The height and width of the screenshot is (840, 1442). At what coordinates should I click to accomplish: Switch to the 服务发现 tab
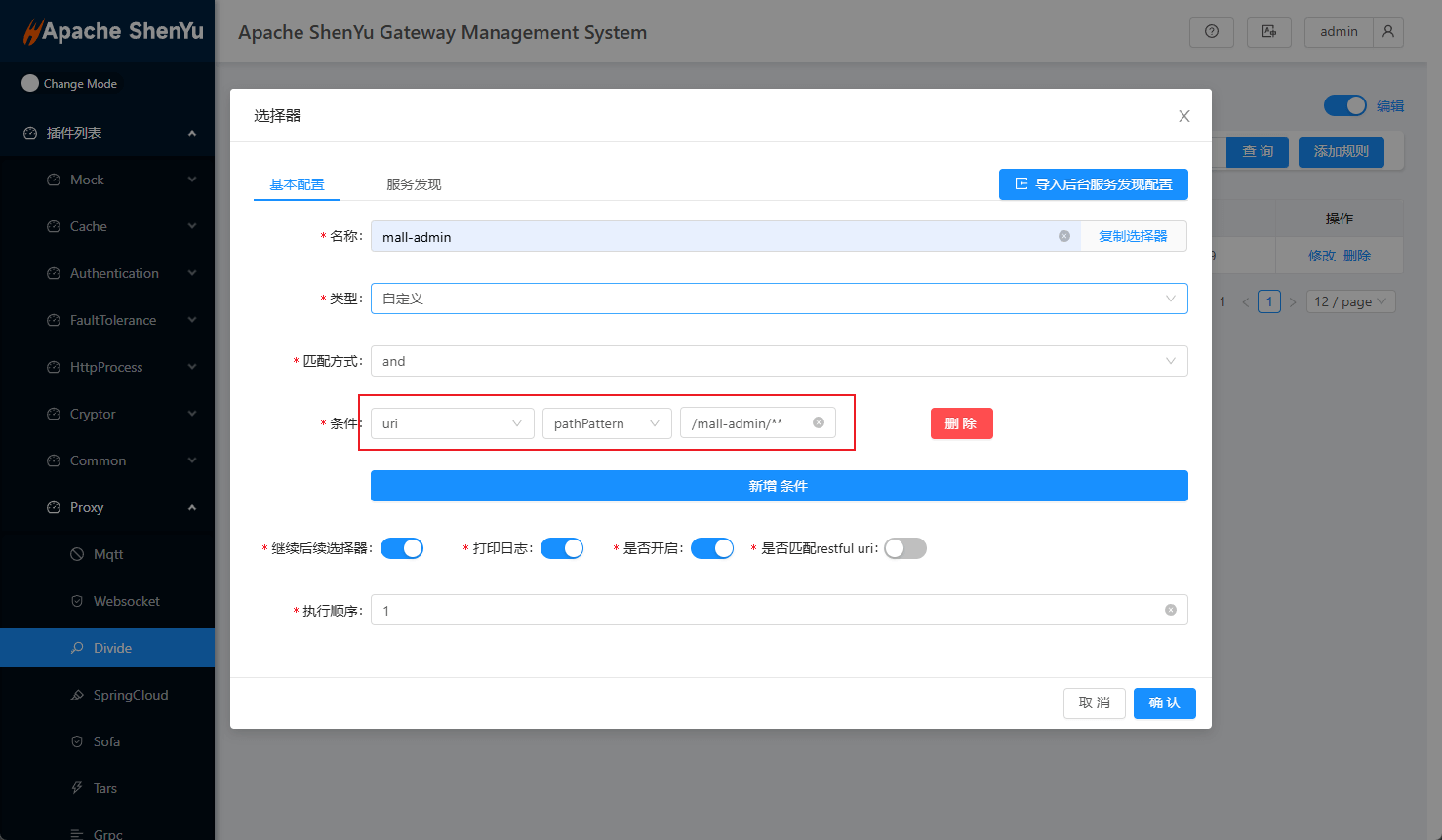coord(414,184)
